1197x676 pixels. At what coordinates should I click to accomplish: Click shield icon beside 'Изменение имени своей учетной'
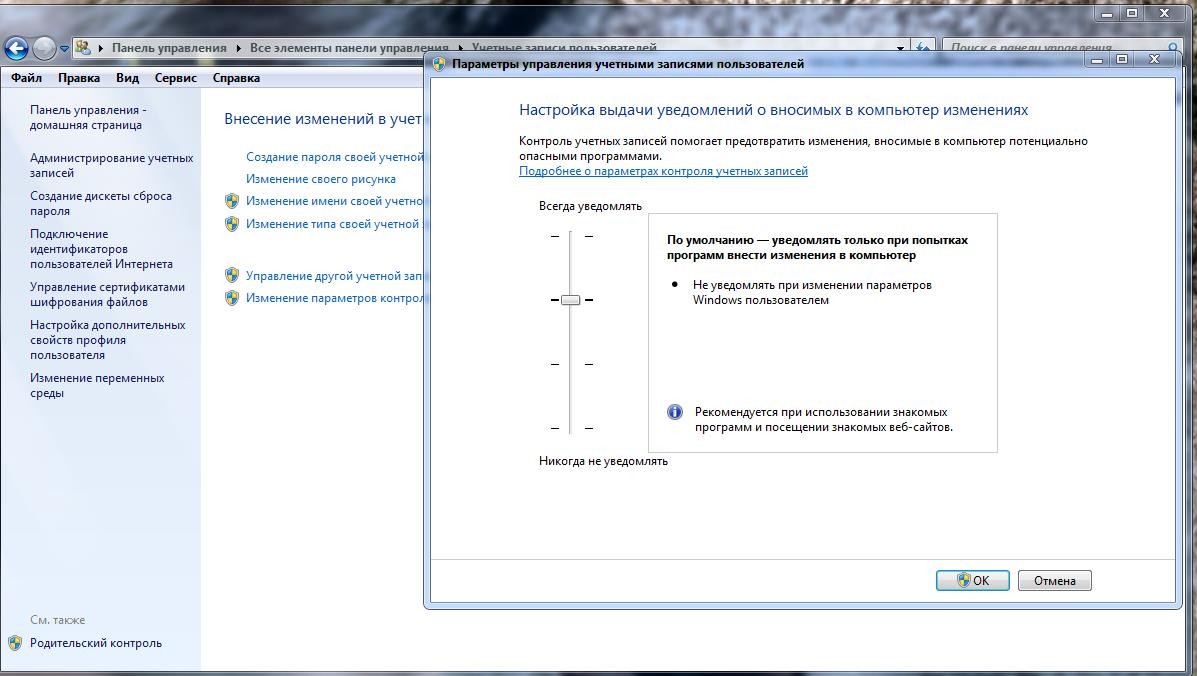232,201
